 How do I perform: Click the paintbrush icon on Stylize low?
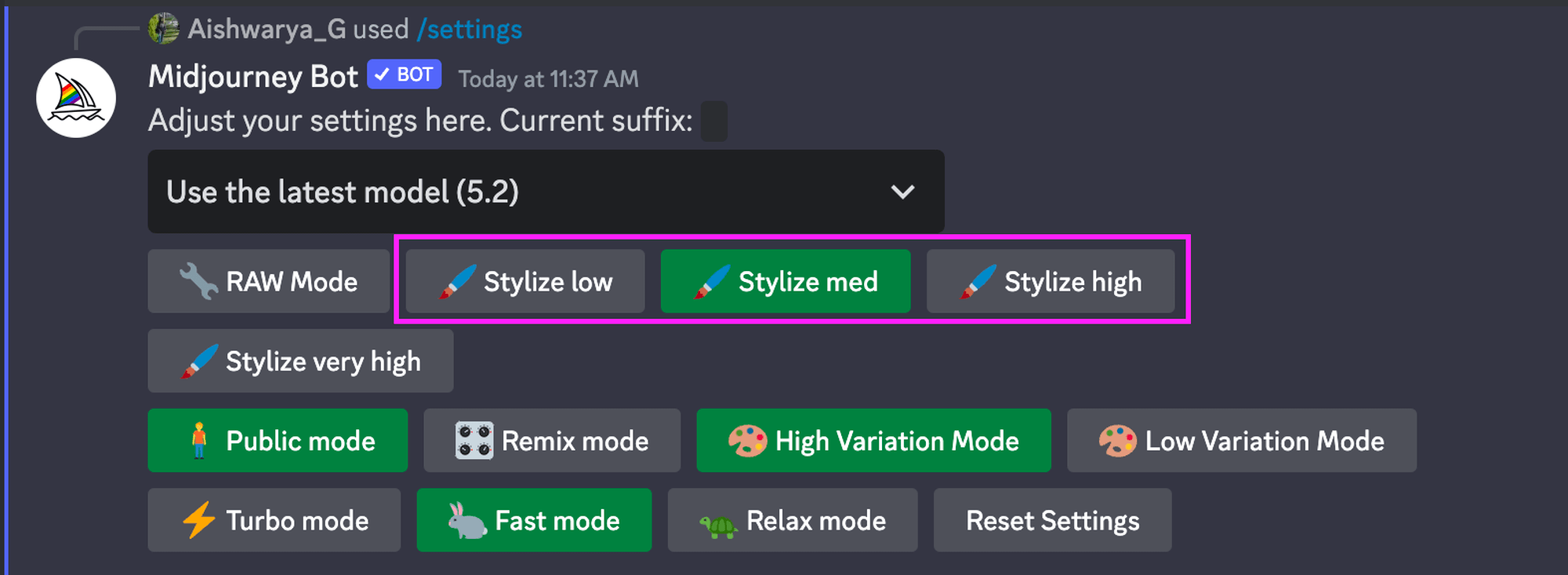(457, 281)
